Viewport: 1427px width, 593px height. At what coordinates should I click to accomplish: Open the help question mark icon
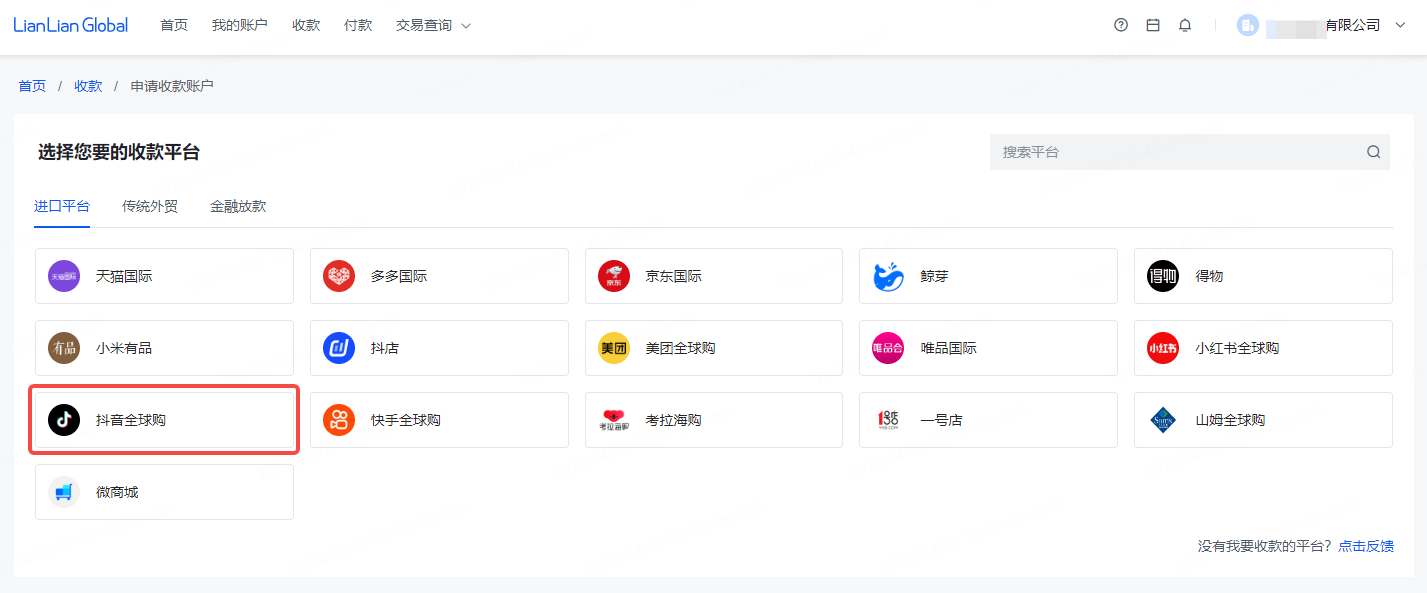(1121, 25)
